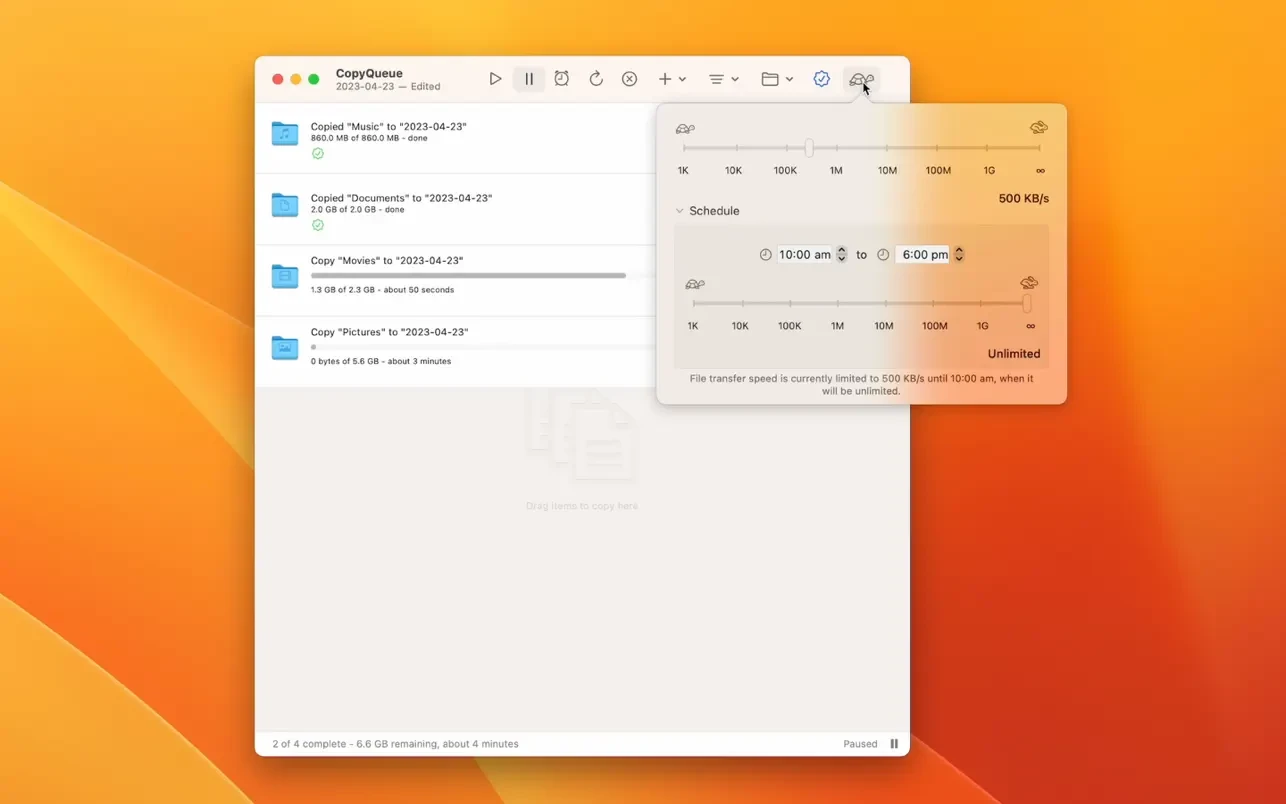Viewport: 1286px width, 804px height.
Task: Click the top speed limit slider knob
Action: pos(809,148)
